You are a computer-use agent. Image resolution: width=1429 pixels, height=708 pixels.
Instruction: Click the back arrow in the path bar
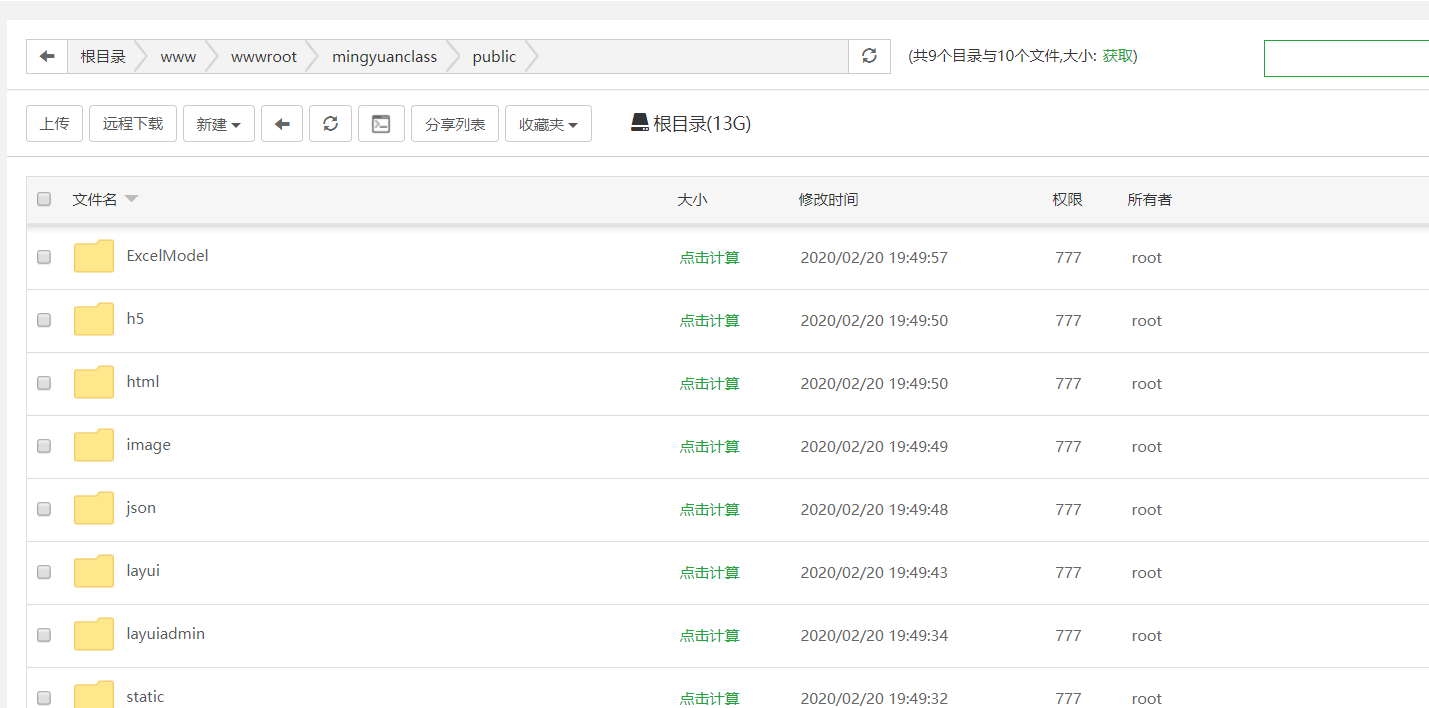click(x=47, y=57)
